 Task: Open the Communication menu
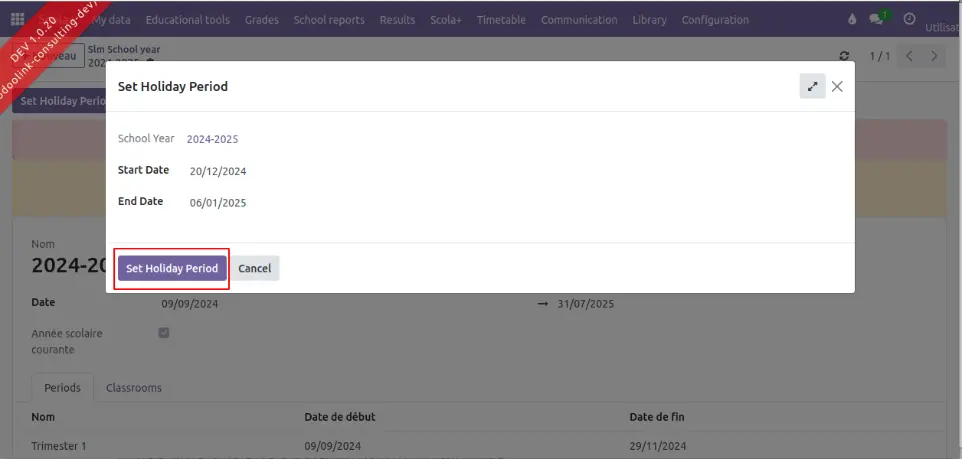(579, 20)
